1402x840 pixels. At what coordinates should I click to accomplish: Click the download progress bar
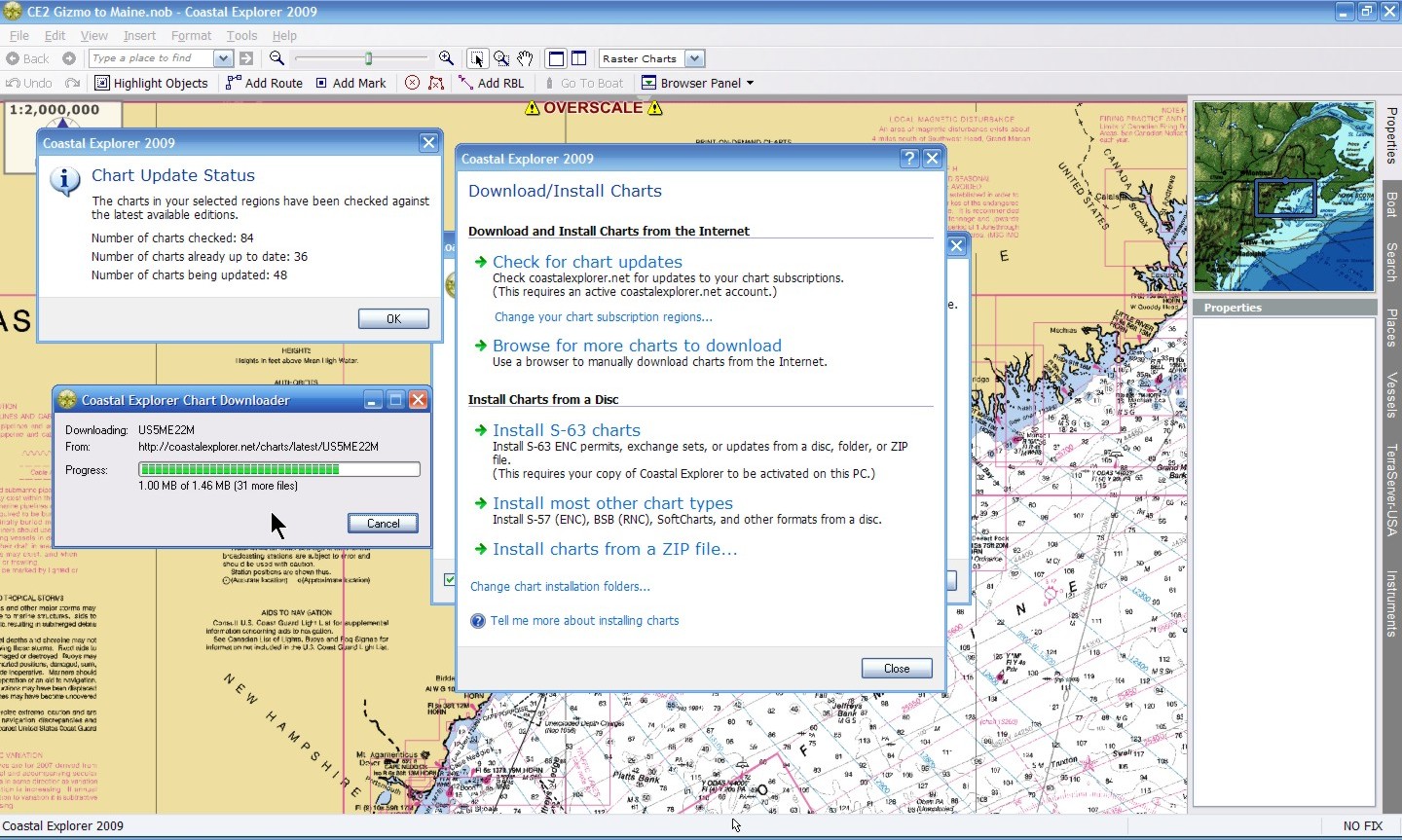point(279,469)
